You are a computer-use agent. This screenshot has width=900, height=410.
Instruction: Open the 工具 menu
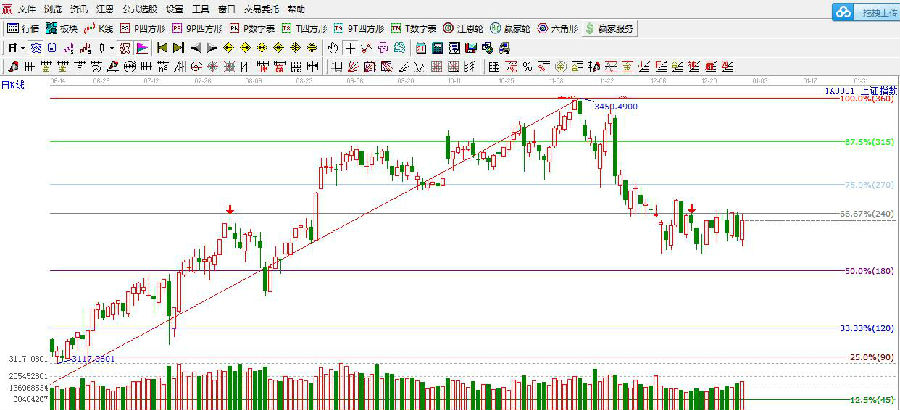pyautogui.click(x=200, y=8)
